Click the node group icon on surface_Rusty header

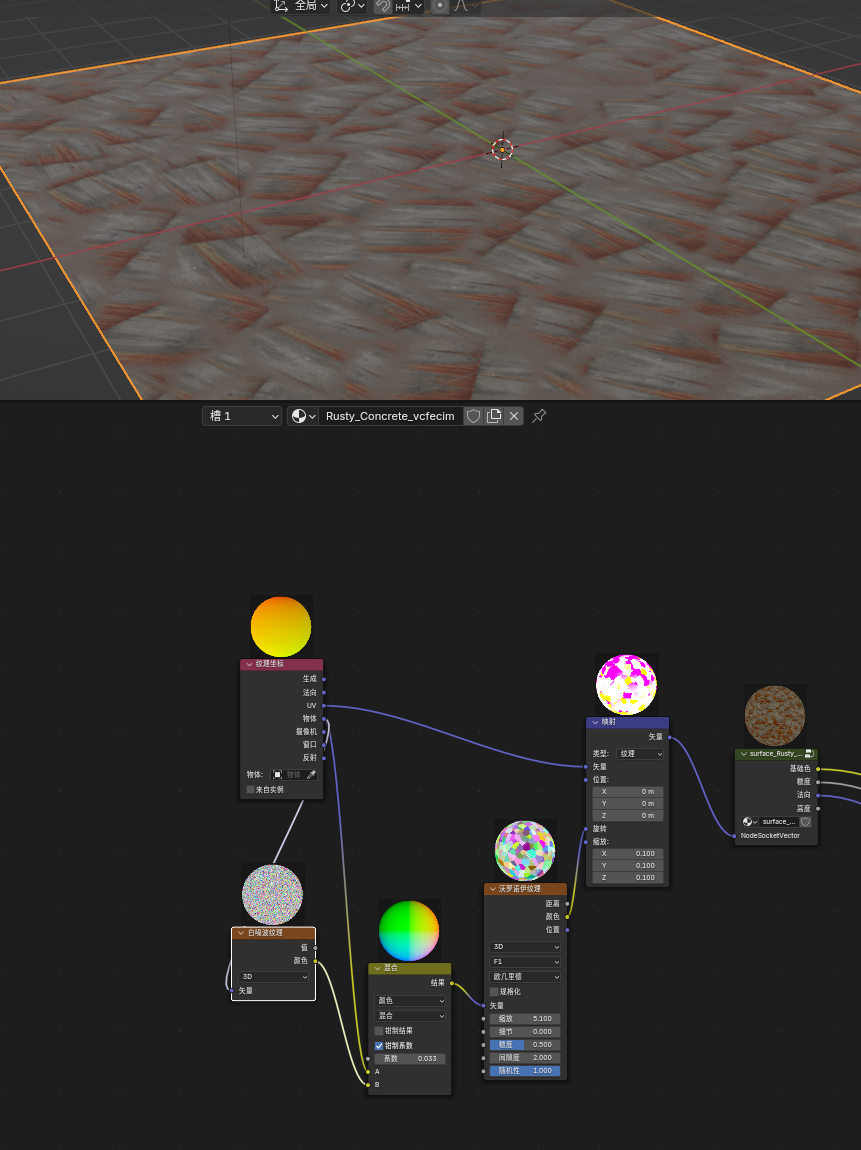click(x=808, y=753)
